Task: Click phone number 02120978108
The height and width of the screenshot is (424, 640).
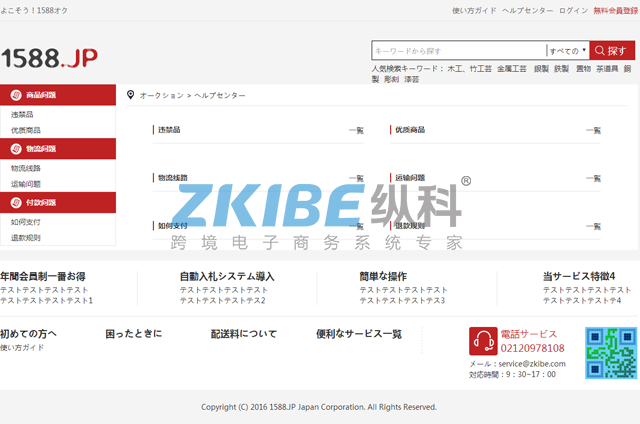Action: click(x=532, y=348)
